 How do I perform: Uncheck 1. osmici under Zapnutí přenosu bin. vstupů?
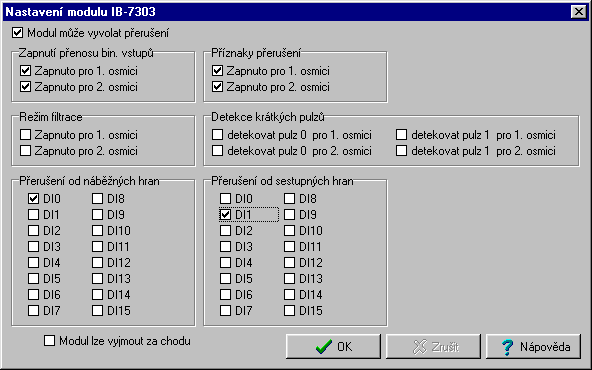coord(25,71)
